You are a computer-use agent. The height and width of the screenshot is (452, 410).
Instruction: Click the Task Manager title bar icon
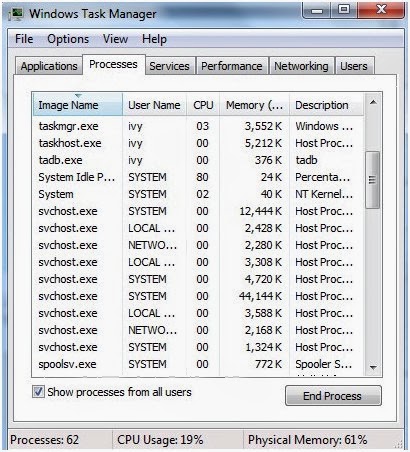(16, 14)
